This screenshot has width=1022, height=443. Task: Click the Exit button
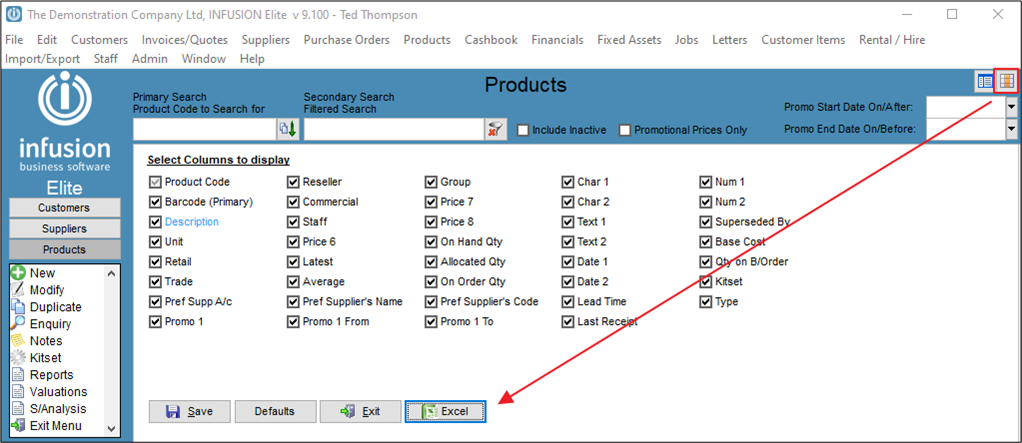pos(360,412)
